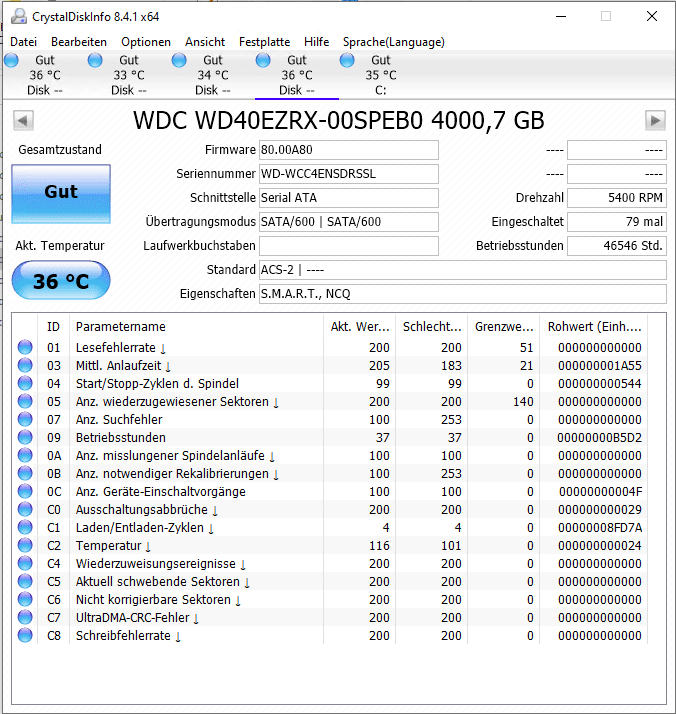Open the Festplatte menu

pos(264,42)
